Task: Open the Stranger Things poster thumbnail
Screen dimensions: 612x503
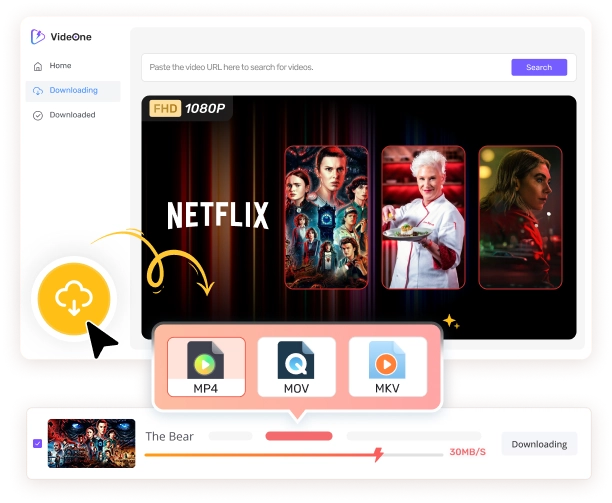Action: [327, 217]
